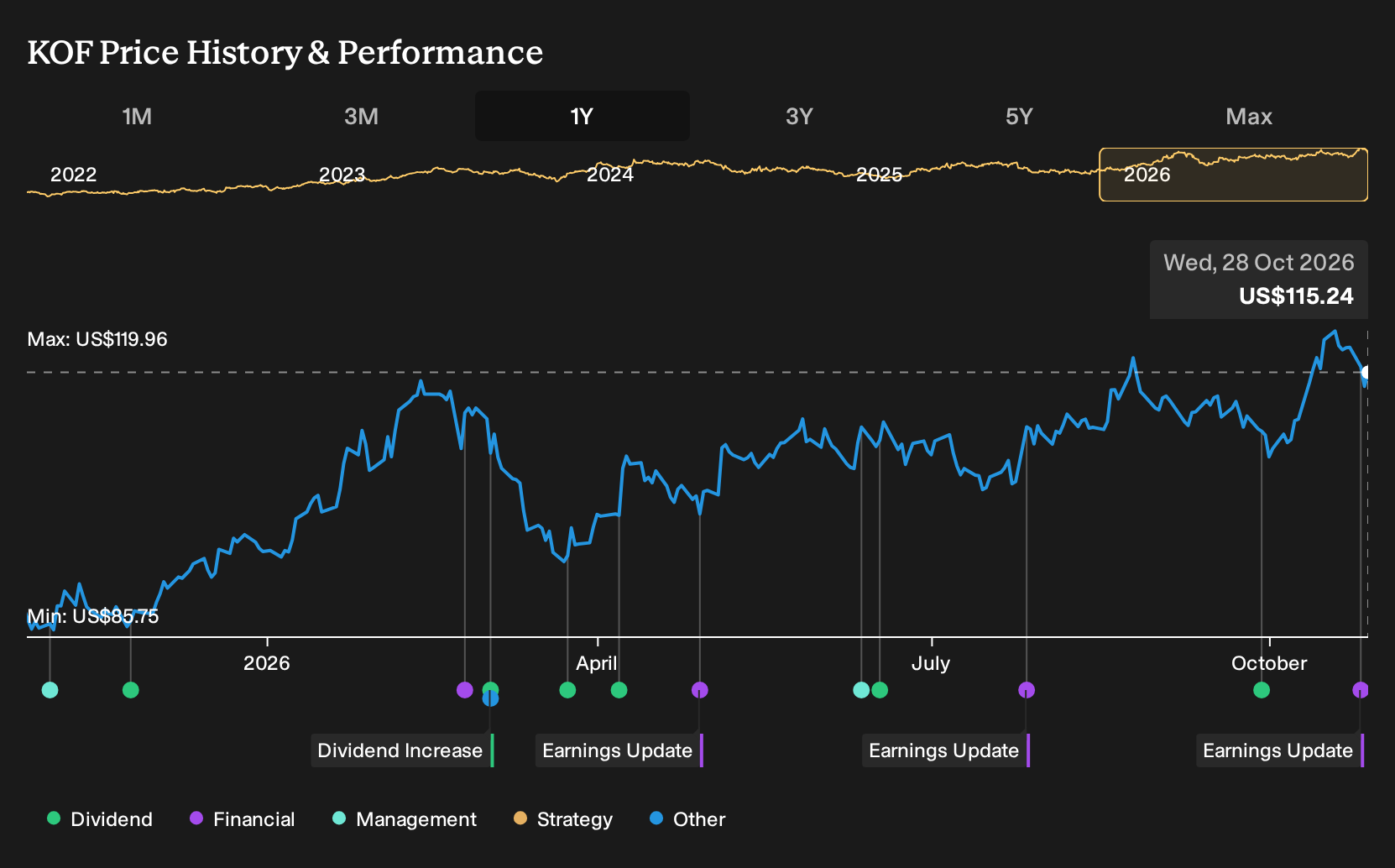Toggle the Other legend filter
This screenshot has width=1395, height=868.
coord(687,819)
